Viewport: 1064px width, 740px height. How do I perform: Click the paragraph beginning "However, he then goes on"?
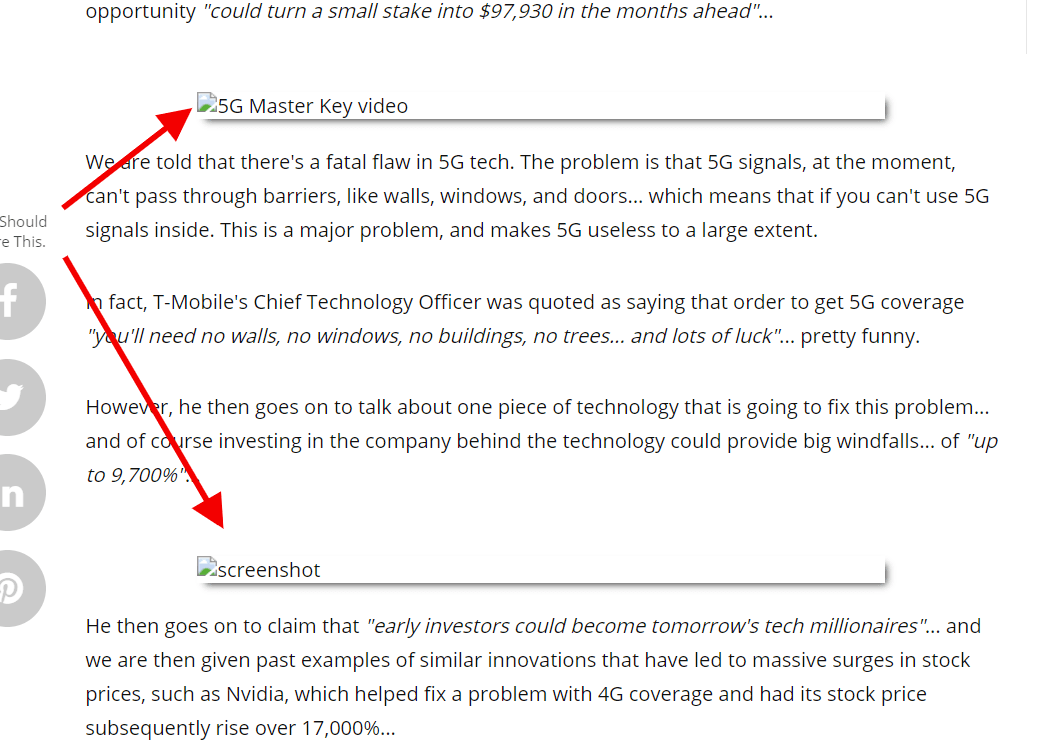pyautogui.click(x=542, y=441)
